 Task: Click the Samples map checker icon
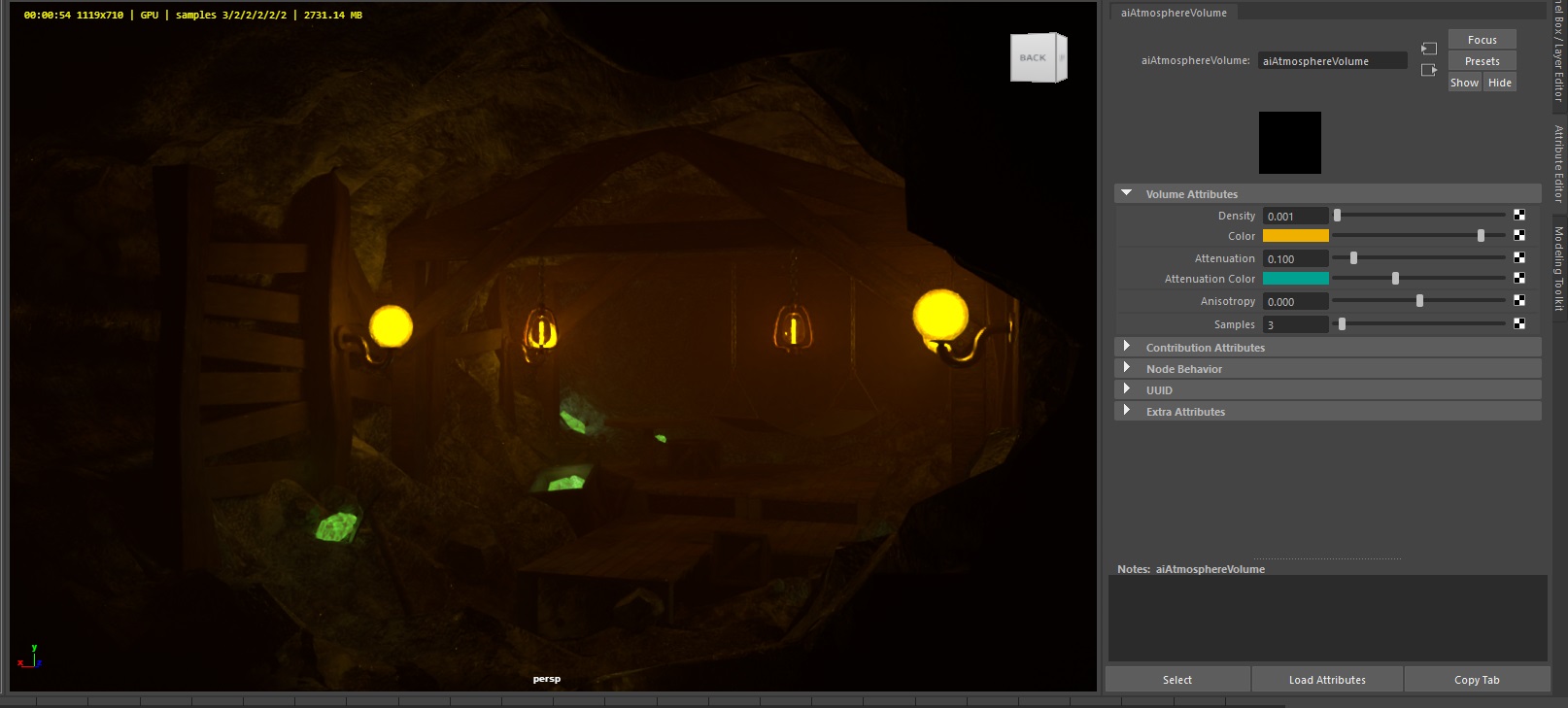[x=1519, y=324]
